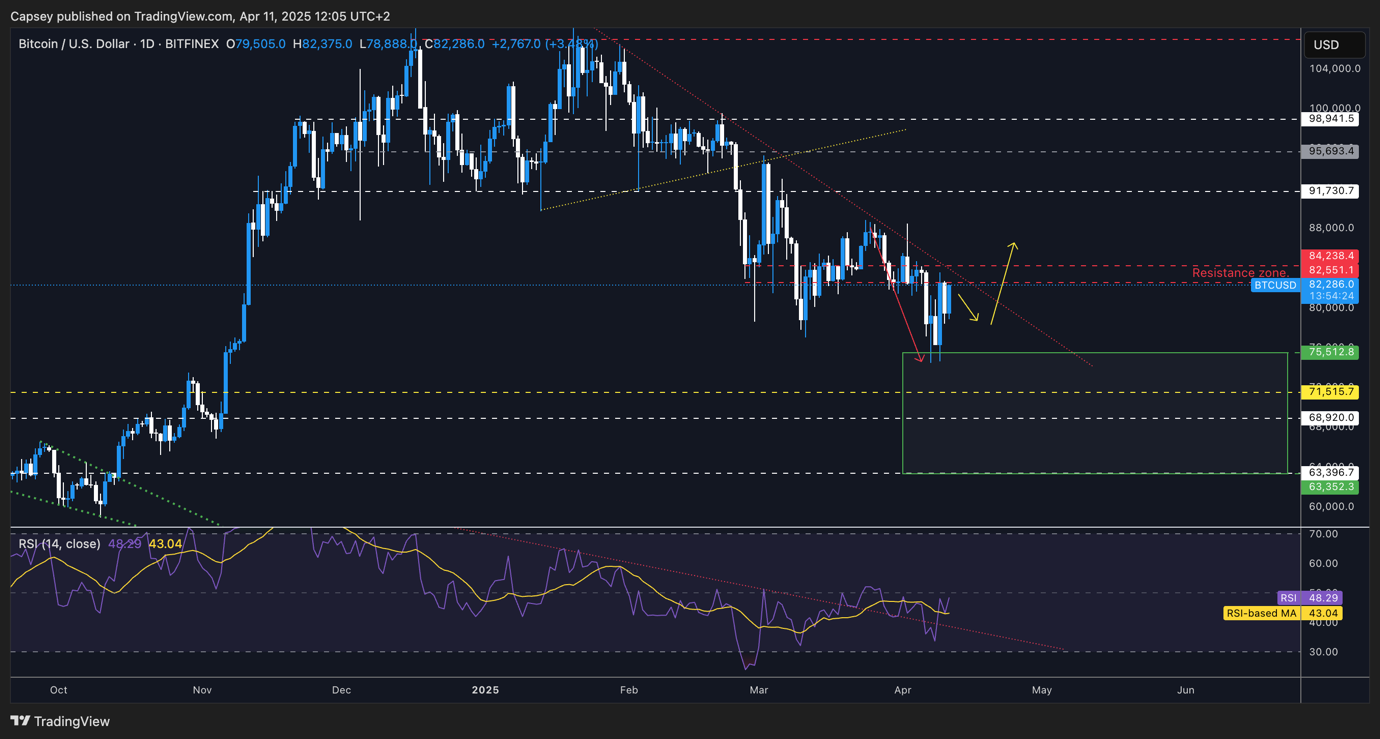Select the blue BTCUSD price label
The image size is (1380, 739).
(x=1275, y=285)
